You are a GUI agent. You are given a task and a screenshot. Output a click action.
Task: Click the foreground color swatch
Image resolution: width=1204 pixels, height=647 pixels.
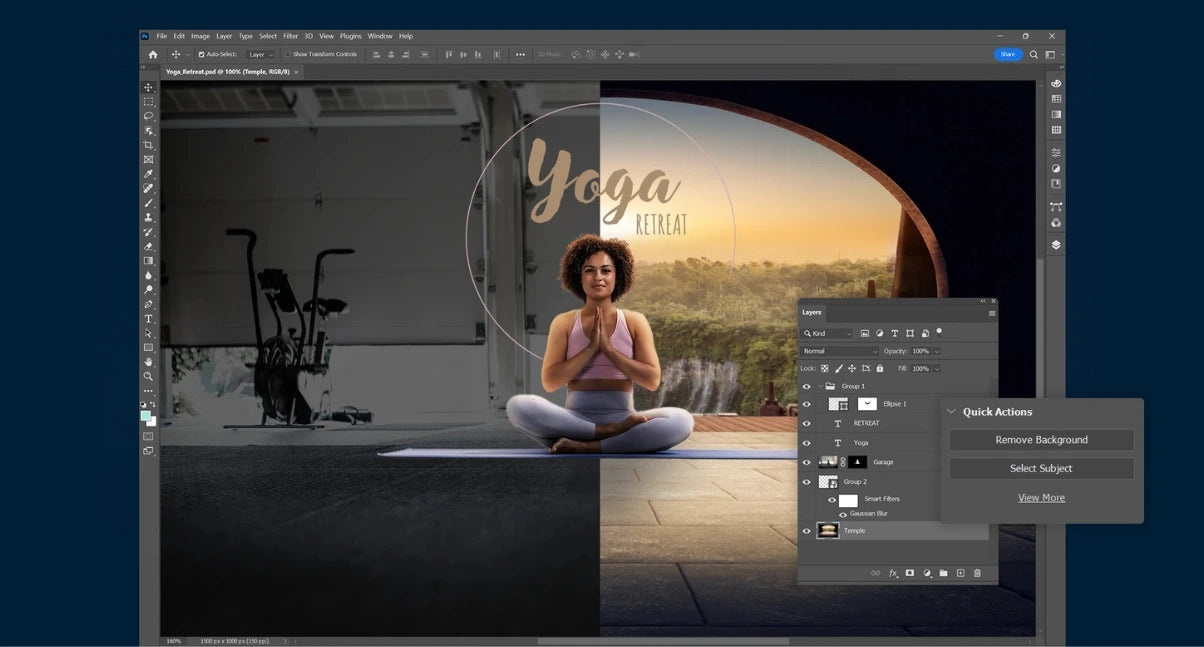pos(146,415)
